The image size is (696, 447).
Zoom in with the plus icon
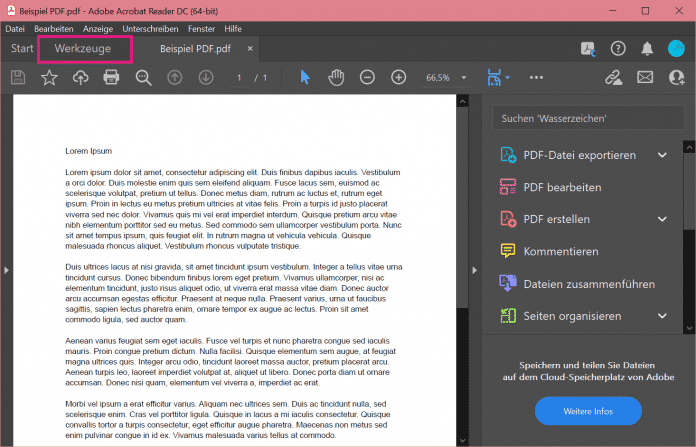pos(398,77)
